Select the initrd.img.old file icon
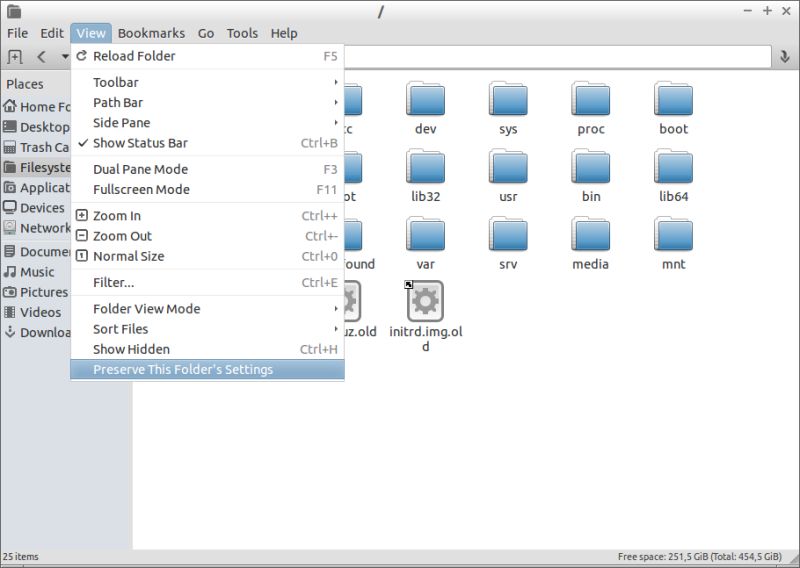Viewport: 800px width, 568px height. 425,301
